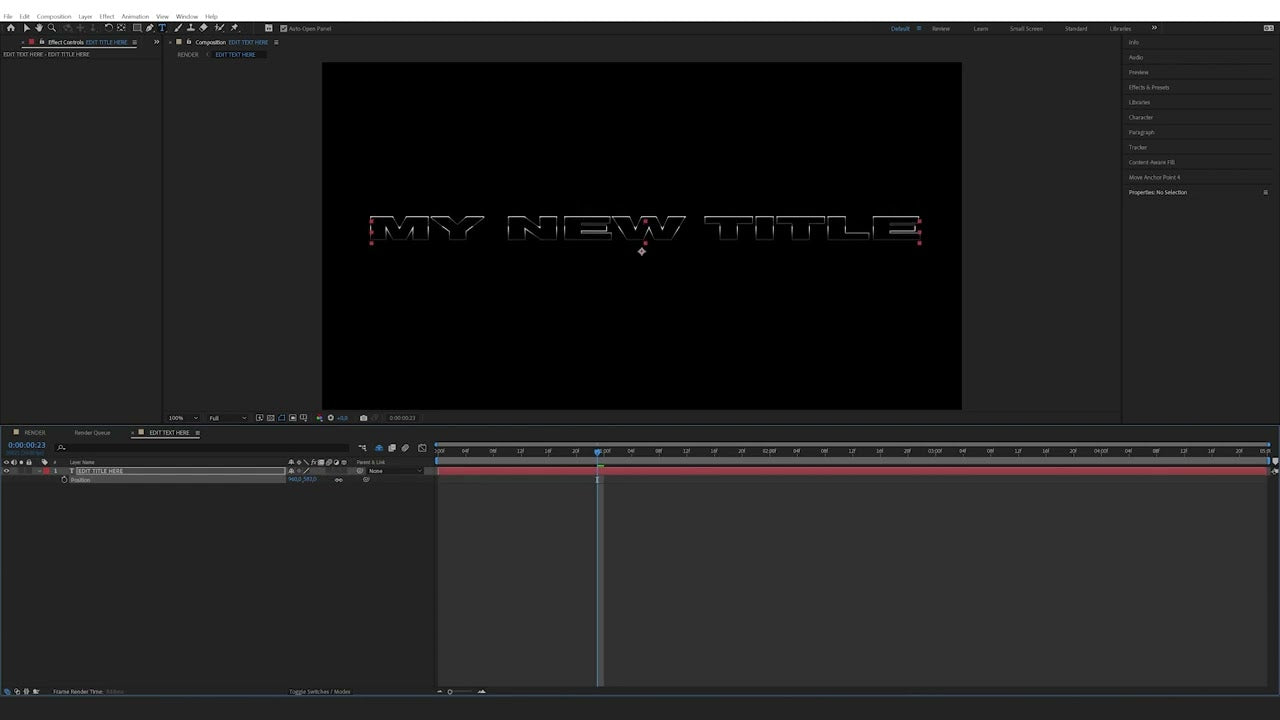Click Toggle Switches / Modes button
Image resolution: width=1280 pixels, height=720 pixels.
(x=319, y=691)
